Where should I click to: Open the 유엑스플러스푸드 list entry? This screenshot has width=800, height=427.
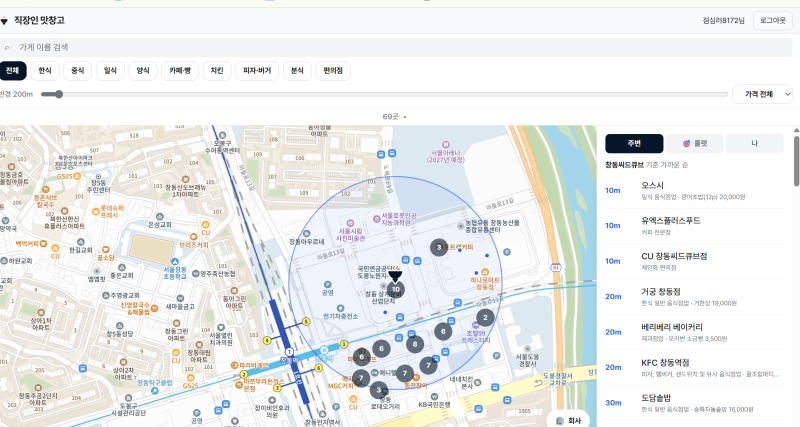pyautogui.click(x=694, y=226)
